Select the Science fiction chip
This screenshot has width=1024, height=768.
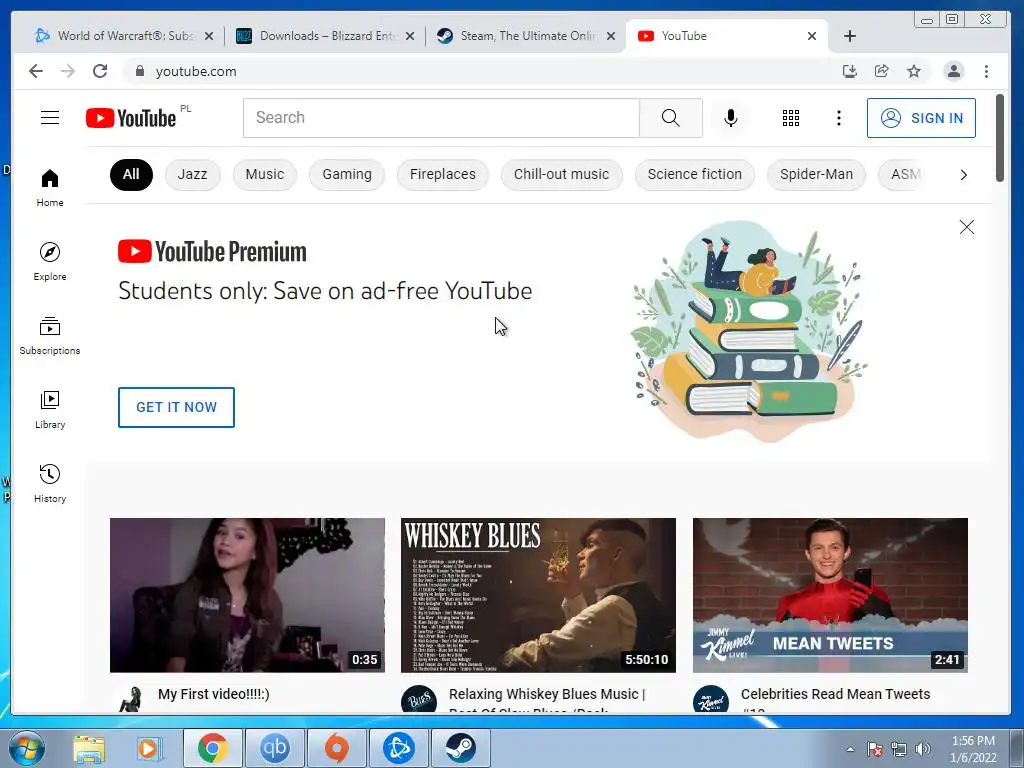pyautogui.click(x=695, y=174)
